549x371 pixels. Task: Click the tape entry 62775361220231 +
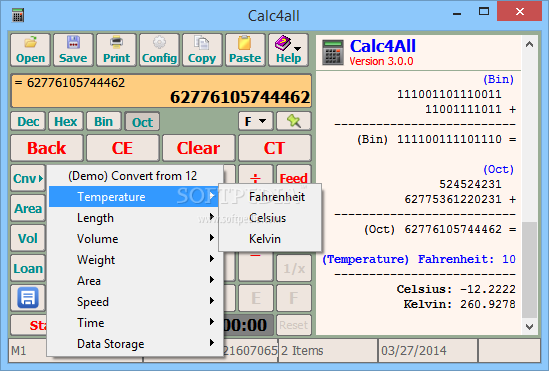460,199
